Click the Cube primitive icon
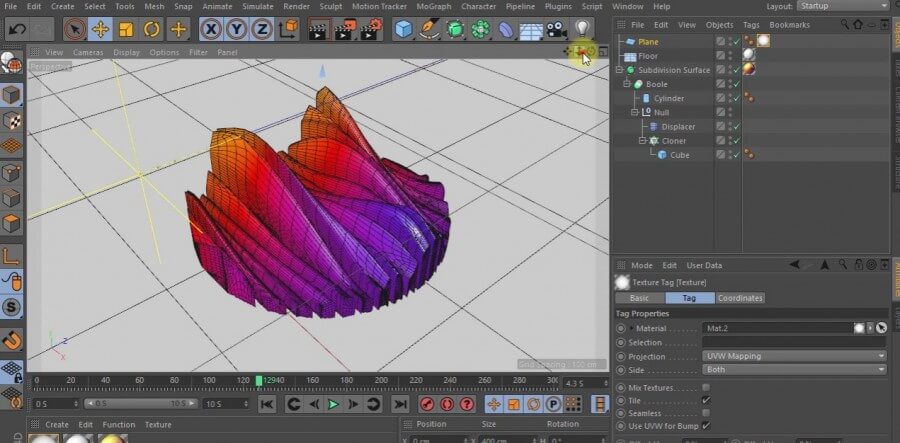The image size is (900, 443). [x=403, y=29]
